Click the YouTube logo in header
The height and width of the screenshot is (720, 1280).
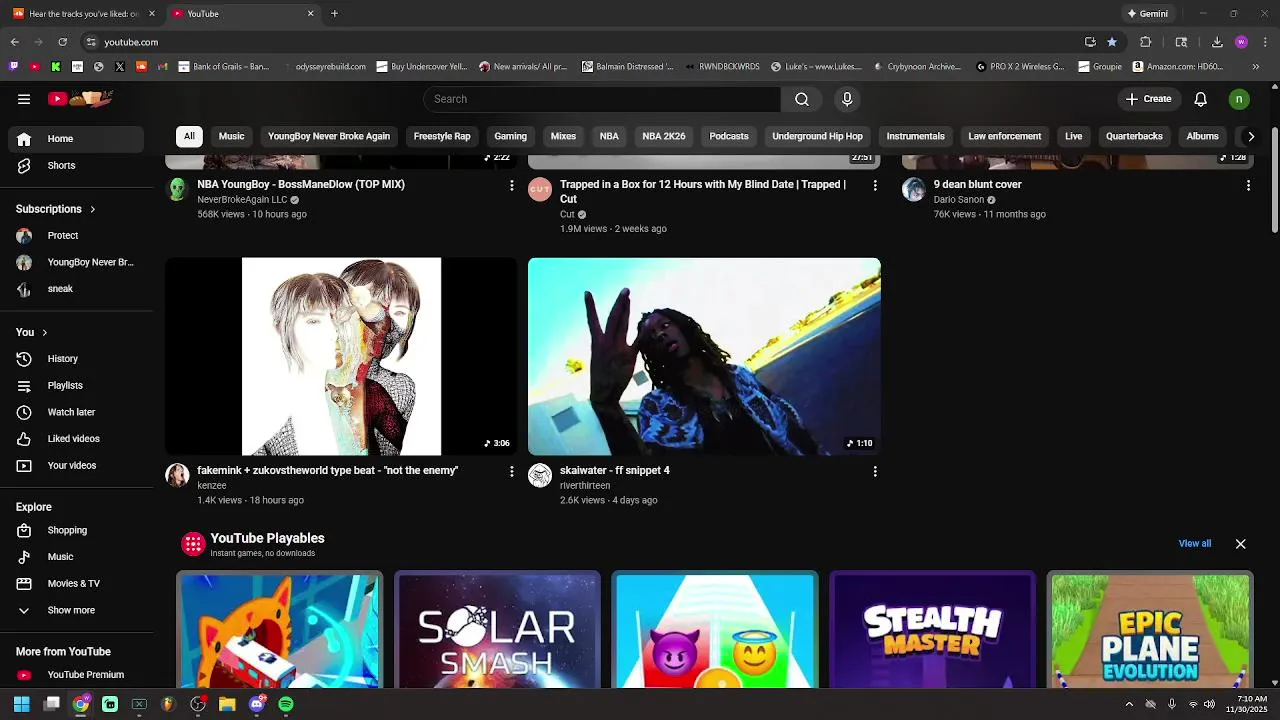[81, 98]
